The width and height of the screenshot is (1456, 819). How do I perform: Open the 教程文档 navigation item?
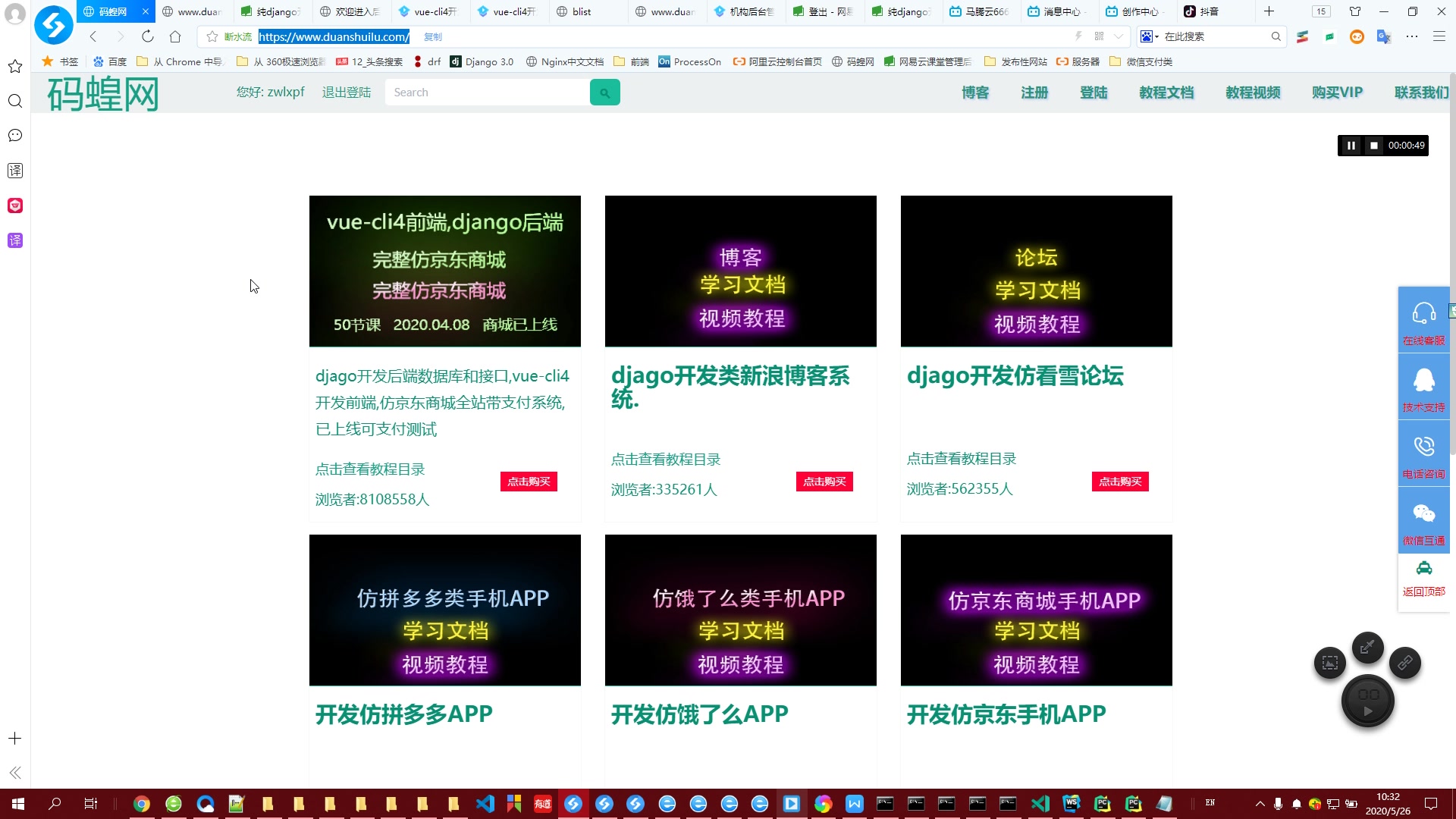[1166, 93]
